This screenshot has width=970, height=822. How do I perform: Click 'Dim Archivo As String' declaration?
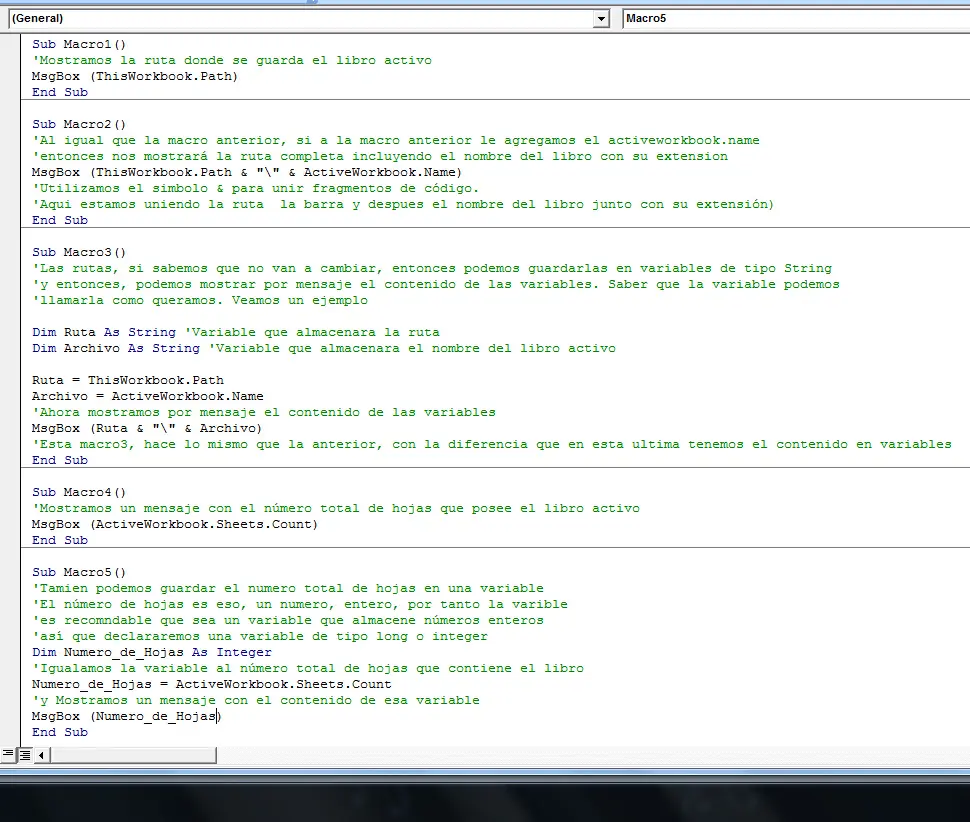tap(116, 348)
